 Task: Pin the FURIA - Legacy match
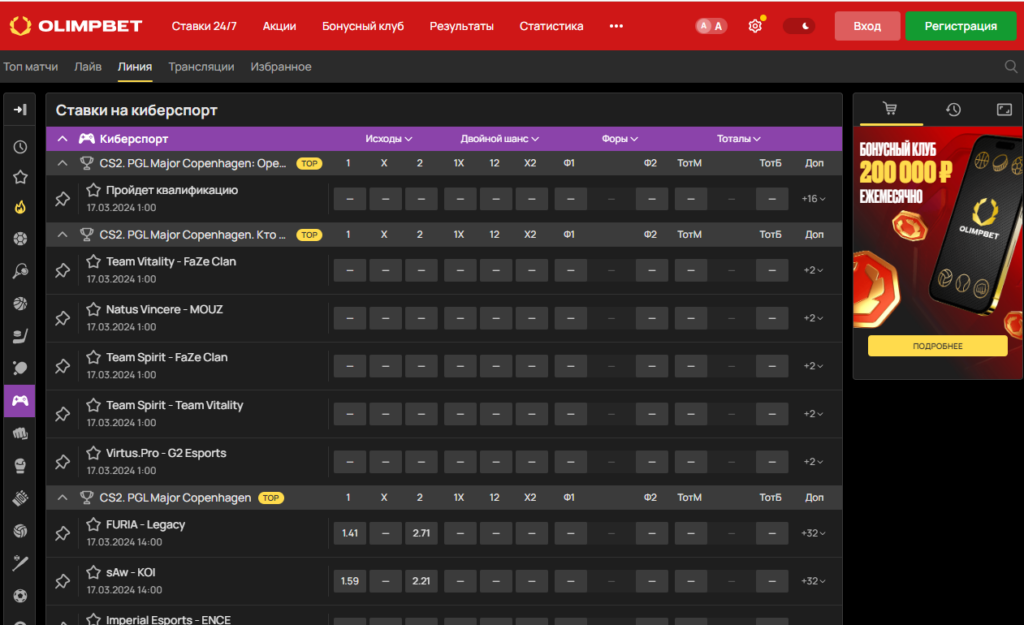click(x=62, y=533)
